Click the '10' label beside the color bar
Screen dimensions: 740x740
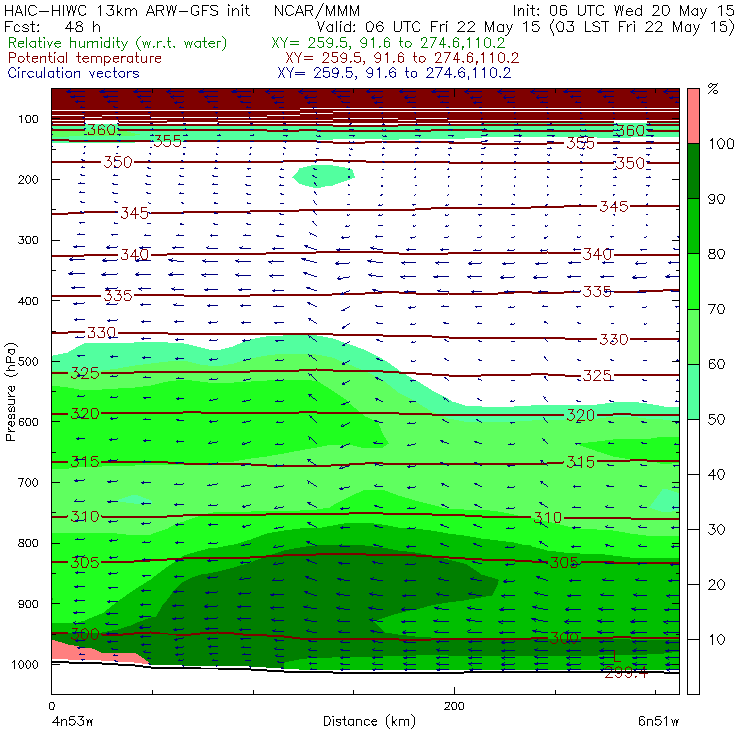(716, 640)
